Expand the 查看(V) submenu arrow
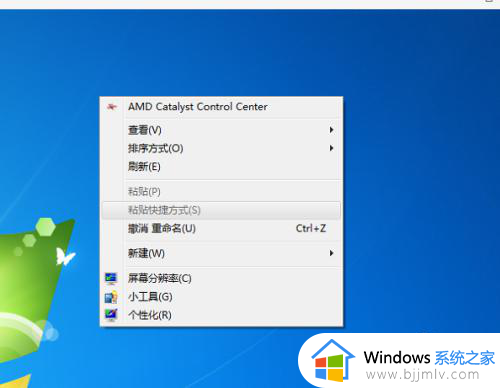The height and width of the screenshot is (388, 500). click(331, 130)
